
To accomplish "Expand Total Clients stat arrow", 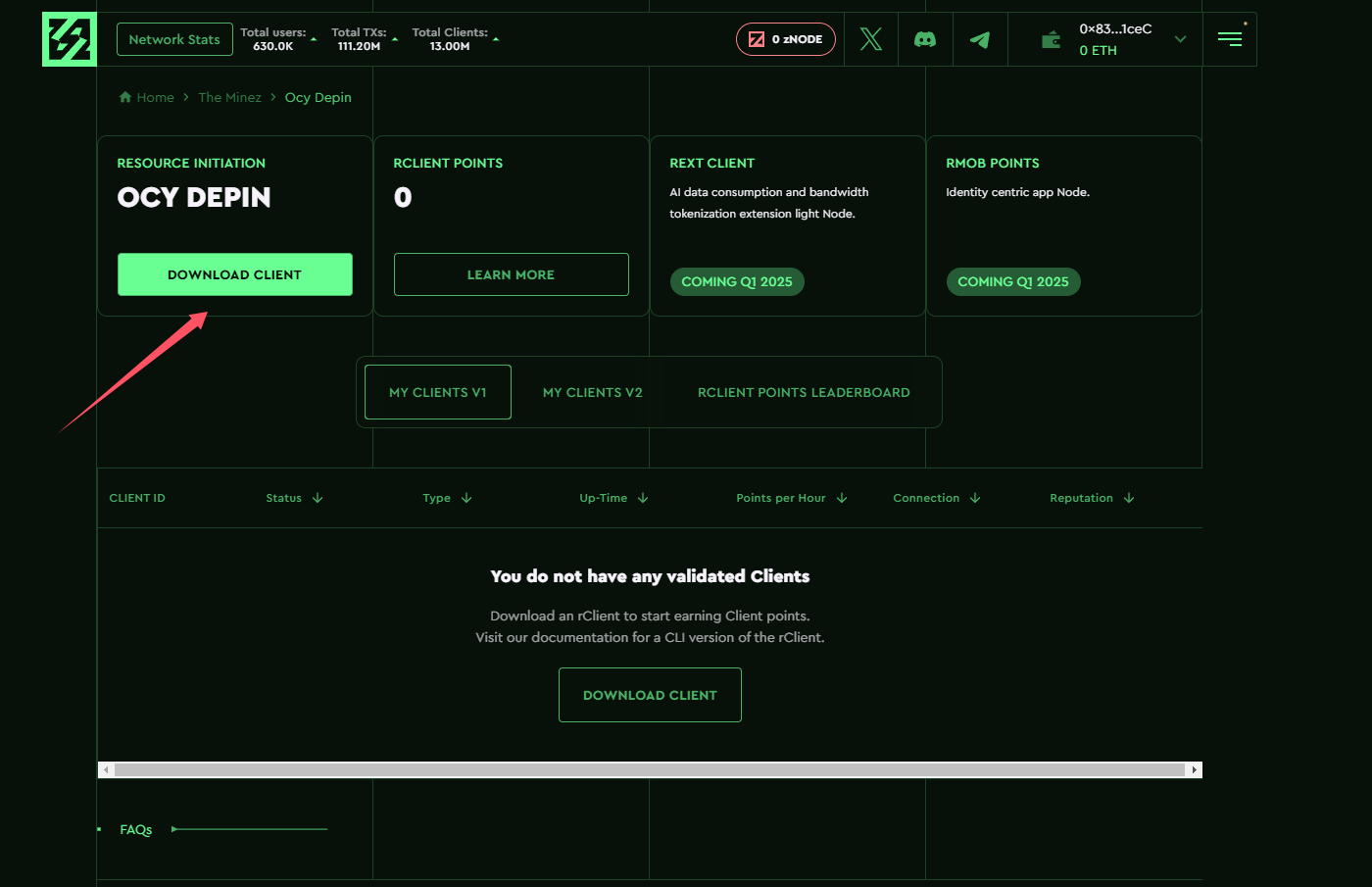I will point(496,39).
